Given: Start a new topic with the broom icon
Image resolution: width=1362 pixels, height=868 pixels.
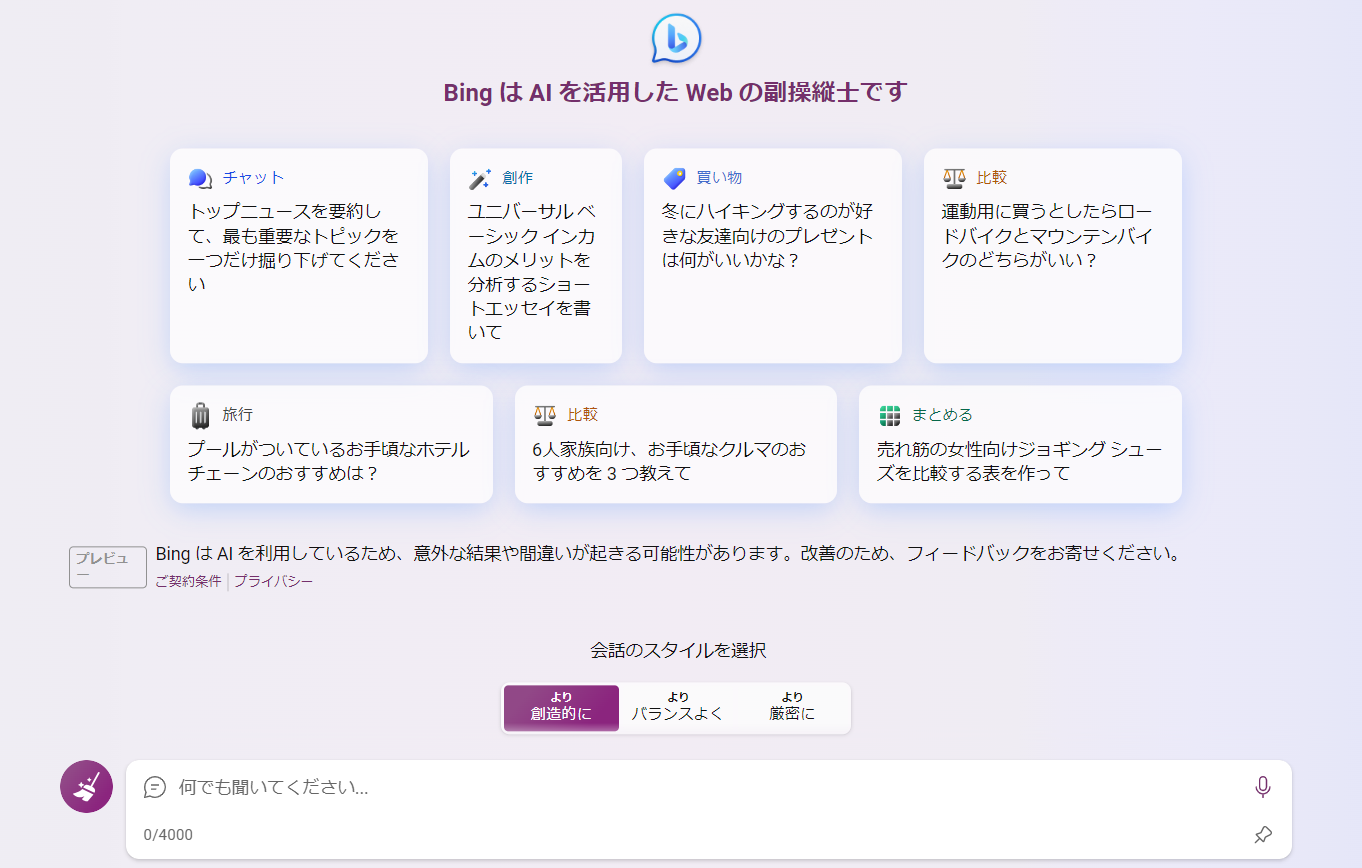Looking at the screenshot, I should (x=86, y=786).
